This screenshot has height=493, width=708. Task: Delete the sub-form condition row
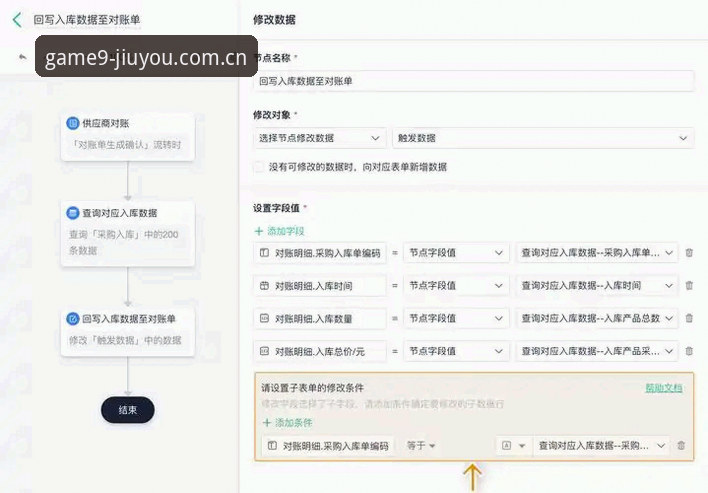point(681,446)
